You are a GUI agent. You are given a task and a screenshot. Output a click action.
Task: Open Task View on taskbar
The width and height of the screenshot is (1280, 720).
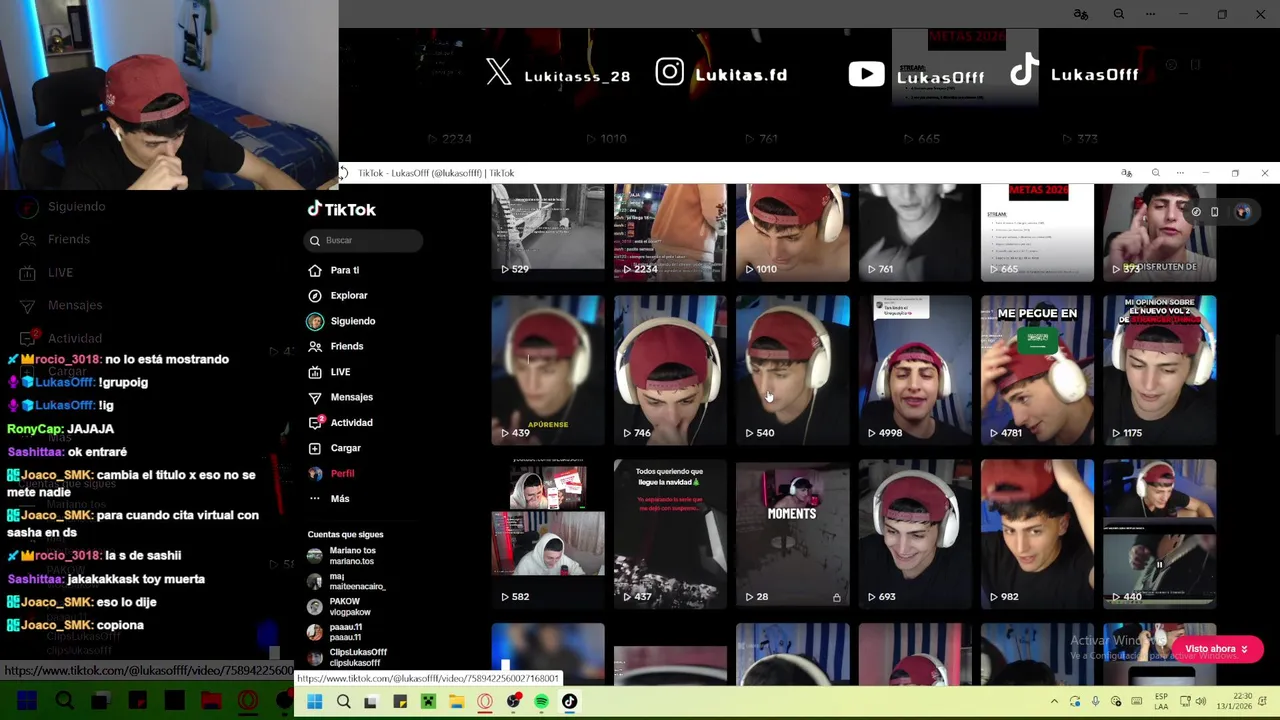pyautogui.click(x=371, y=702)
